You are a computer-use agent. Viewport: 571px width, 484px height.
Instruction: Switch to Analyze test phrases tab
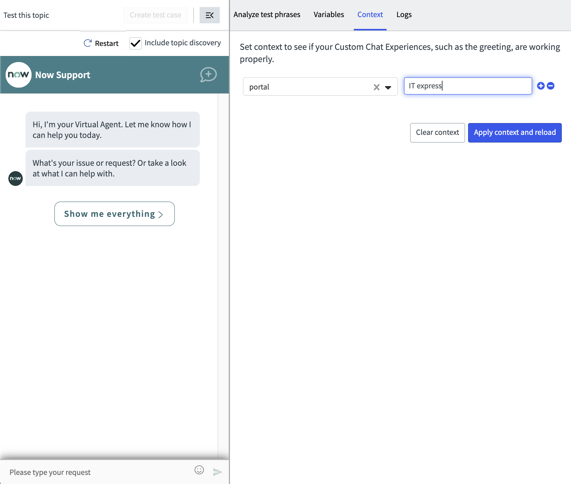click(x=267, y=15)
